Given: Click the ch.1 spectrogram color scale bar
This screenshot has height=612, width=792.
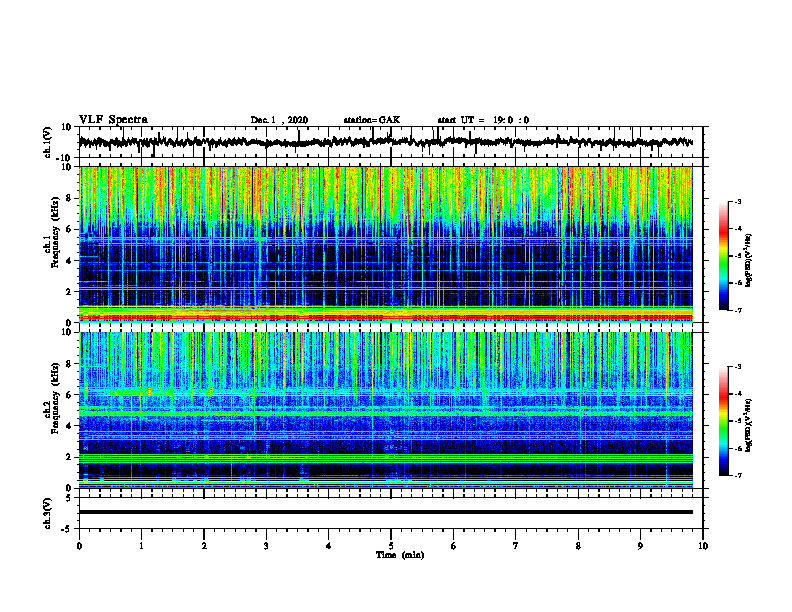Looking at the screenshot, I should click(x=724, y=256).
